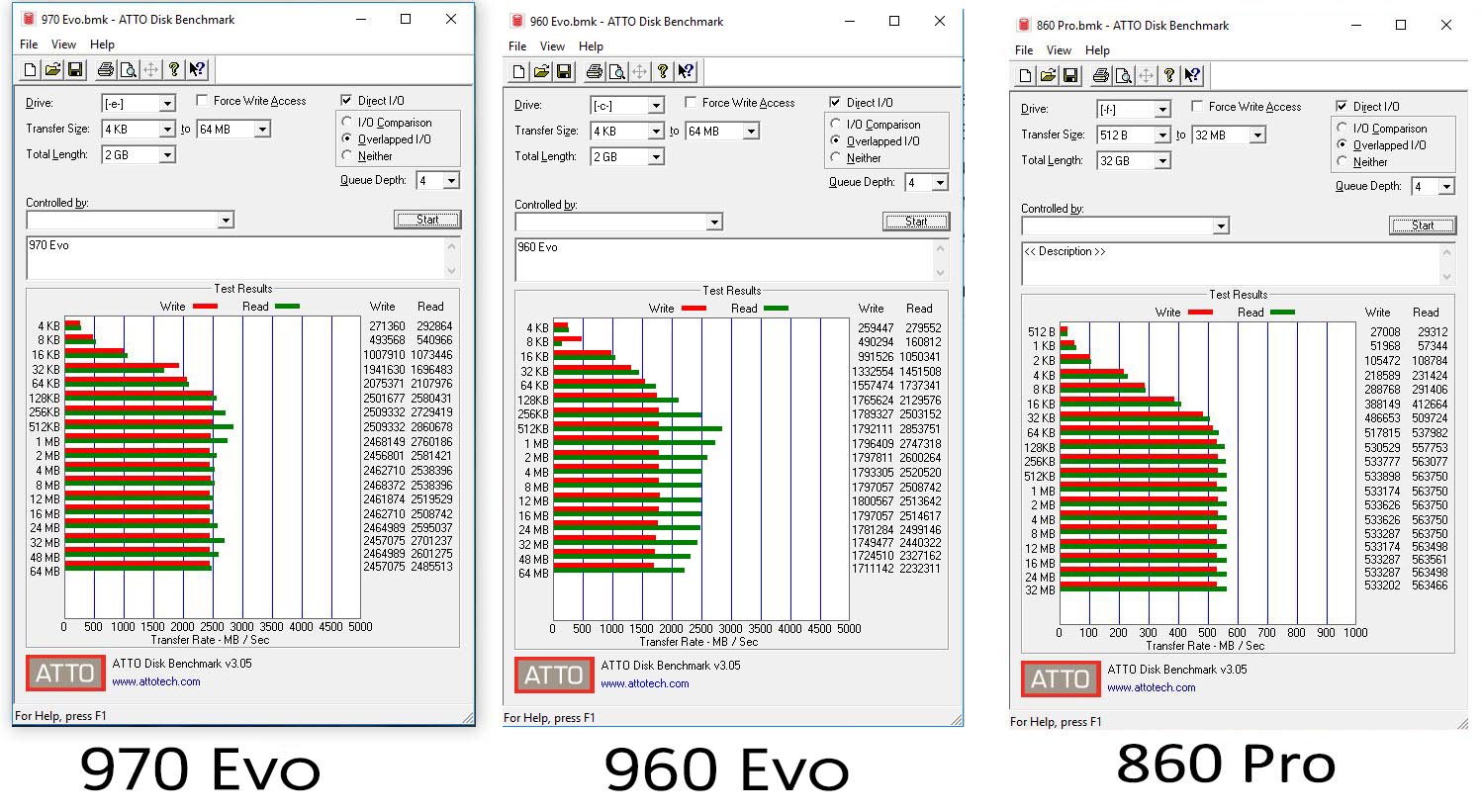Viewport: 1482px width, 812px height.
Task: Print results from the 970 Evo window
Action: click(105, 69)
